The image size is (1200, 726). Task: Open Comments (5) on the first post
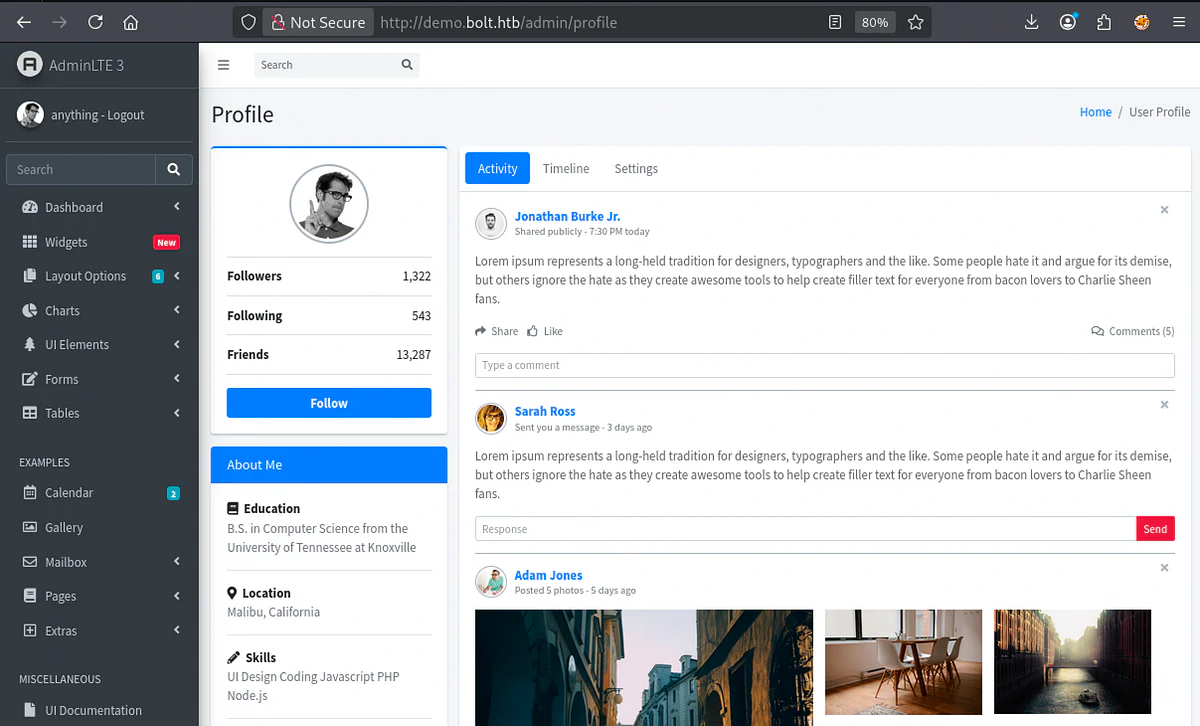pos(1133,331)
